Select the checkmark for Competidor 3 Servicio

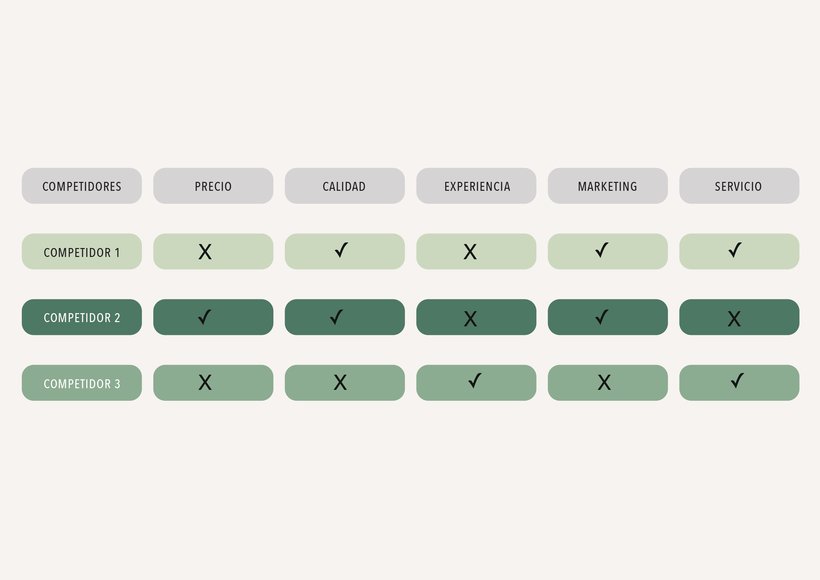[x=737, y=381]
